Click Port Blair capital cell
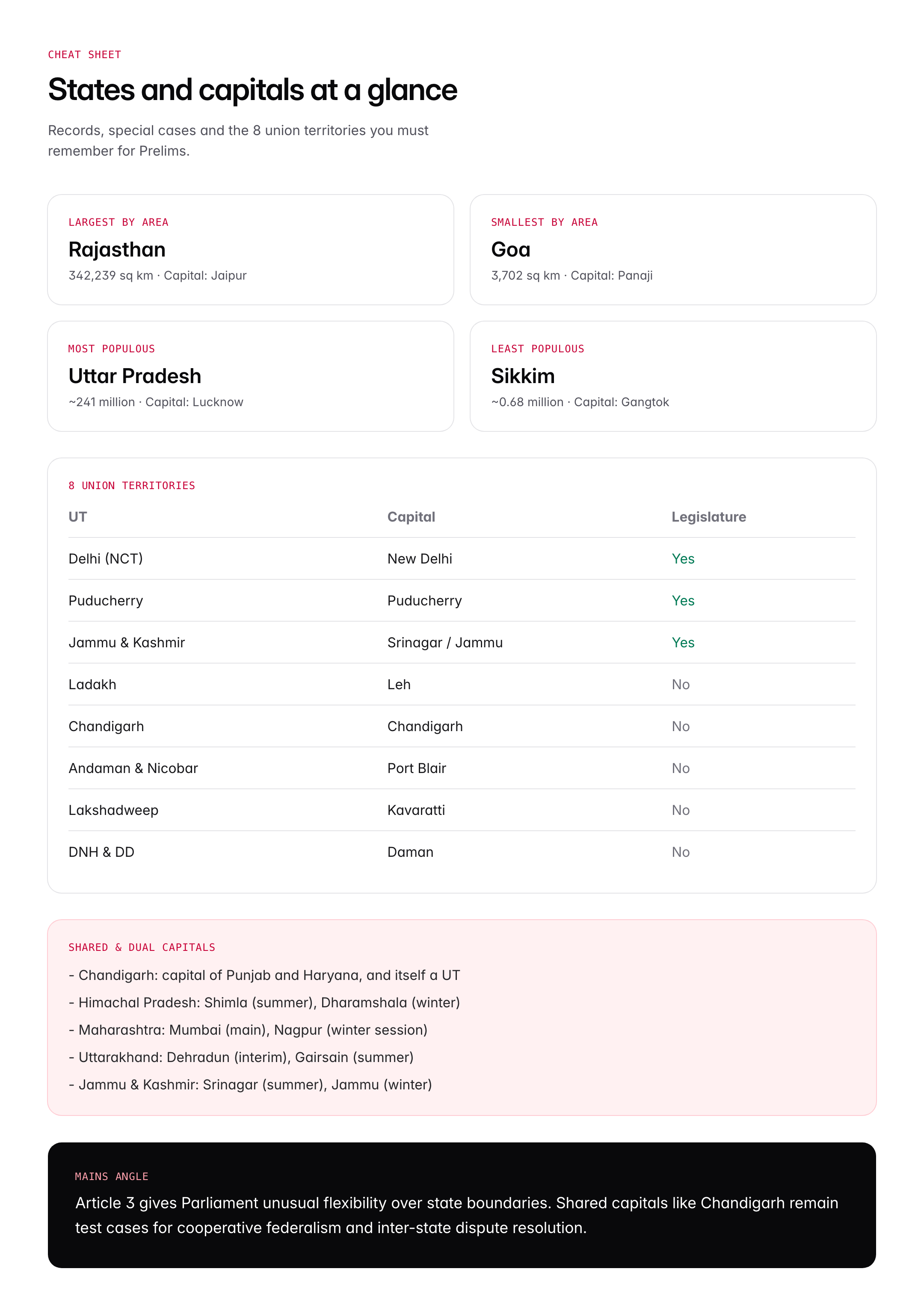The height and width of the screenshot is (1316, 924). (x=416, y=768)
